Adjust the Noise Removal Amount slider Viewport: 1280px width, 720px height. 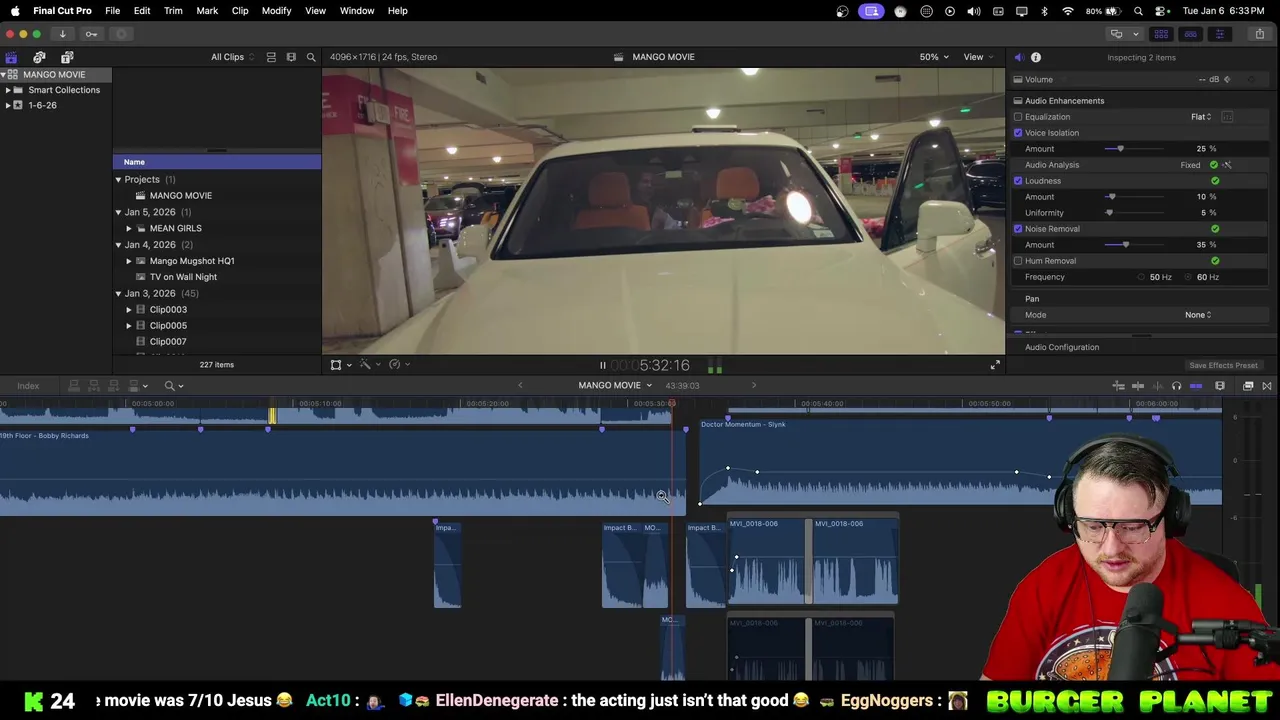[1134, 245]
